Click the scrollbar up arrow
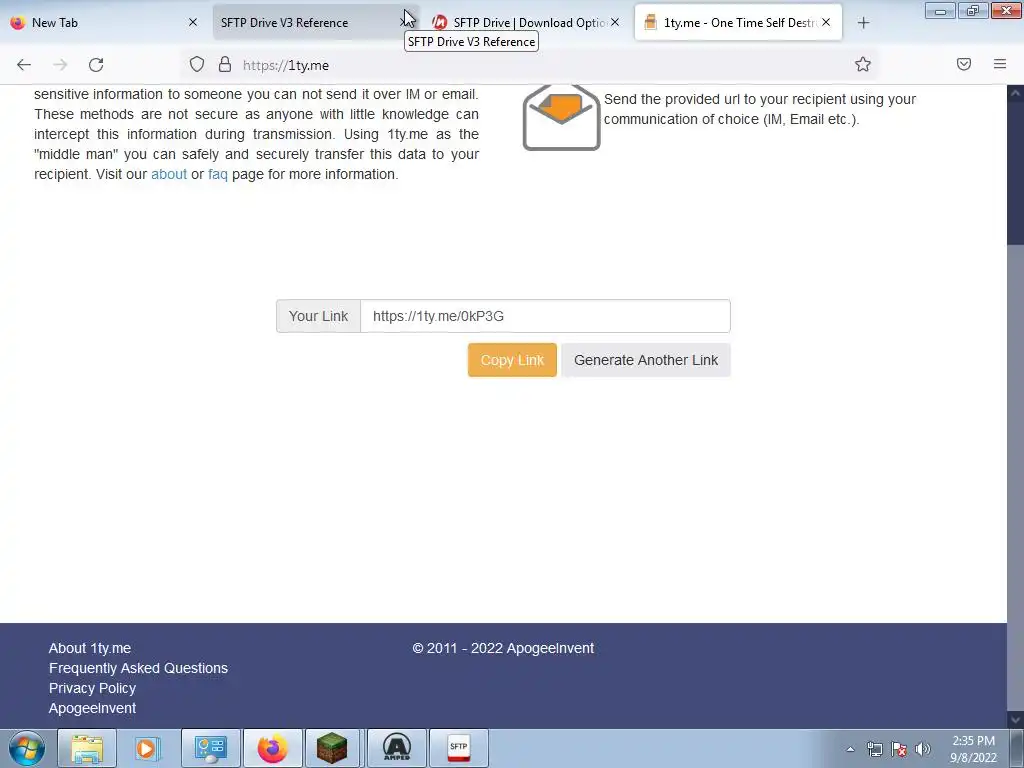 click(1016, 93)
